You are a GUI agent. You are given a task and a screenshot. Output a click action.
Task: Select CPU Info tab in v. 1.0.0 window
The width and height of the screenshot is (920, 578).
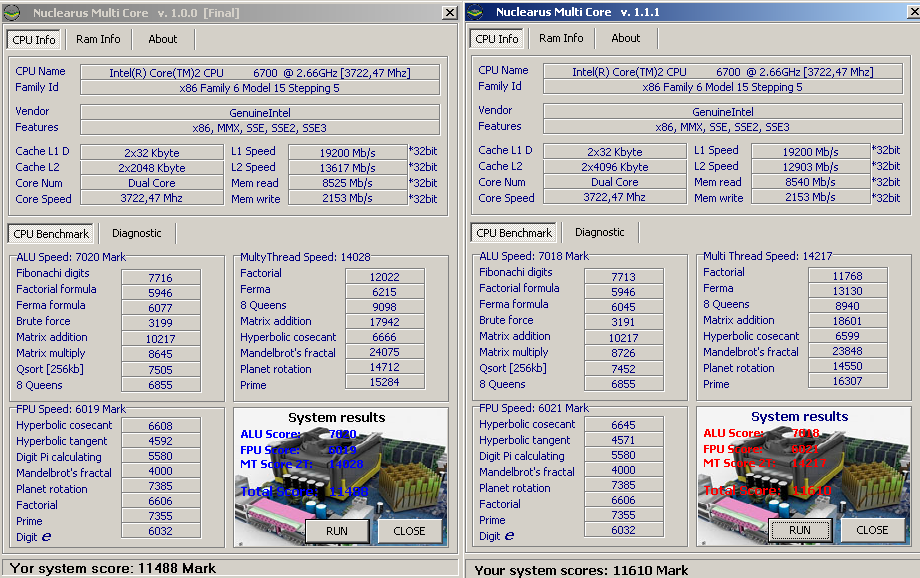[34, 40]
